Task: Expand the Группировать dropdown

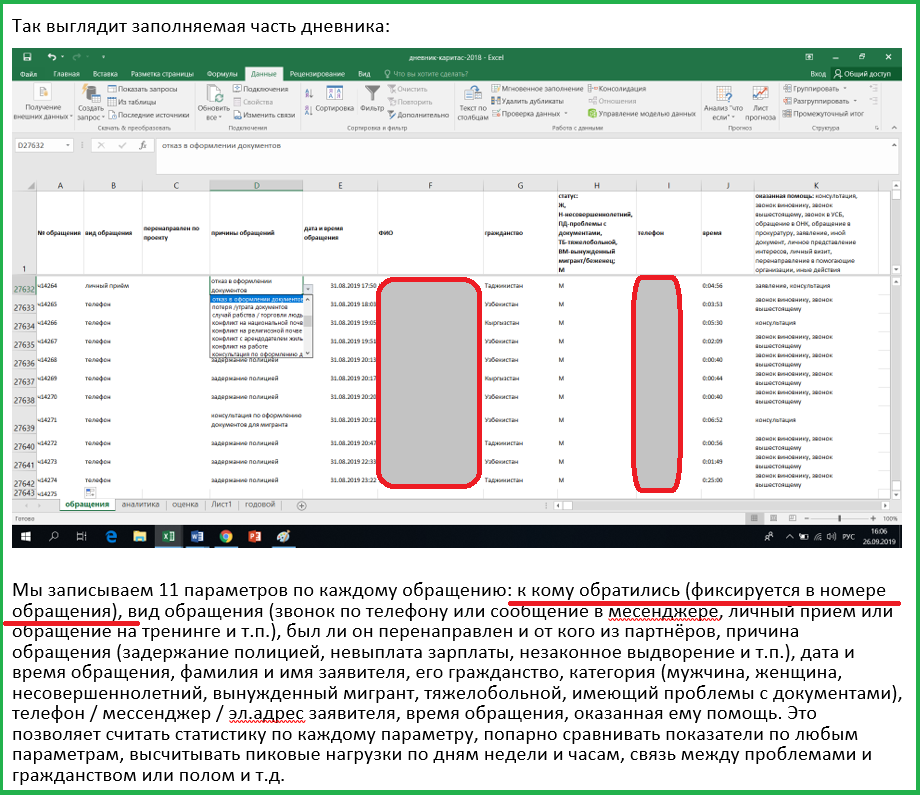Action: click(x=845, y=89)
